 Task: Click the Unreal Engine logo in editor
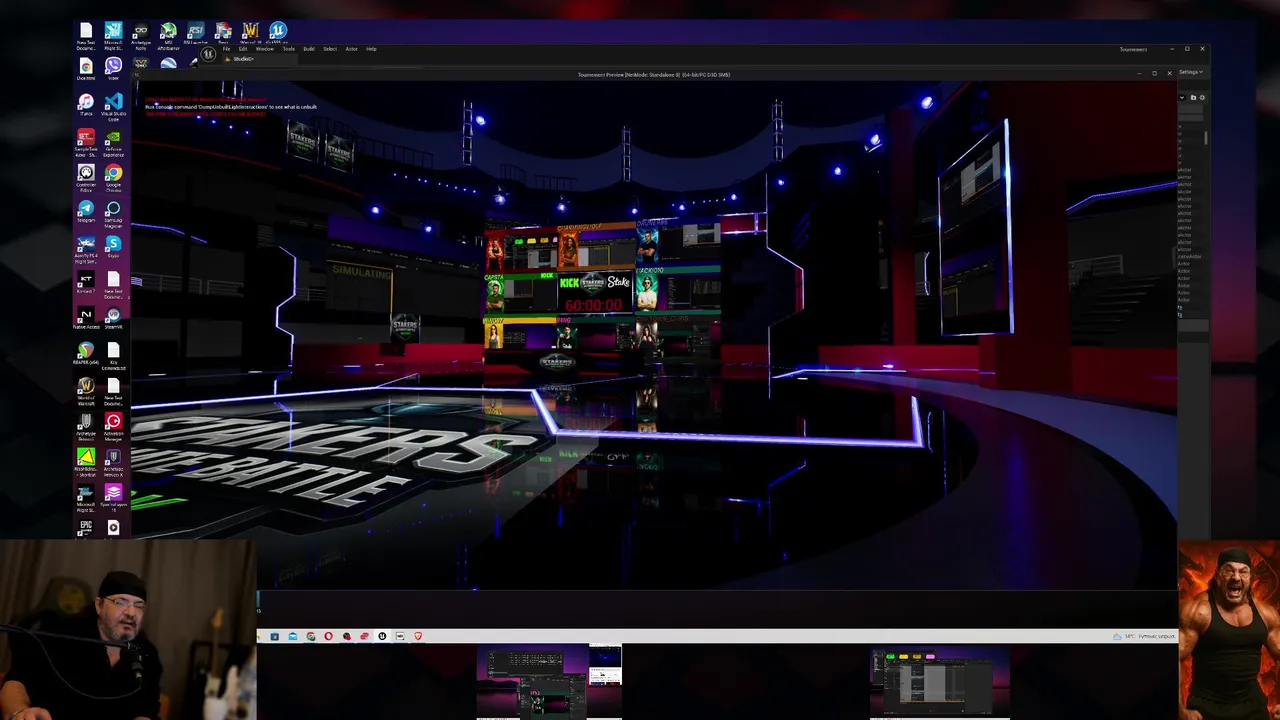[x=208, y=55]
